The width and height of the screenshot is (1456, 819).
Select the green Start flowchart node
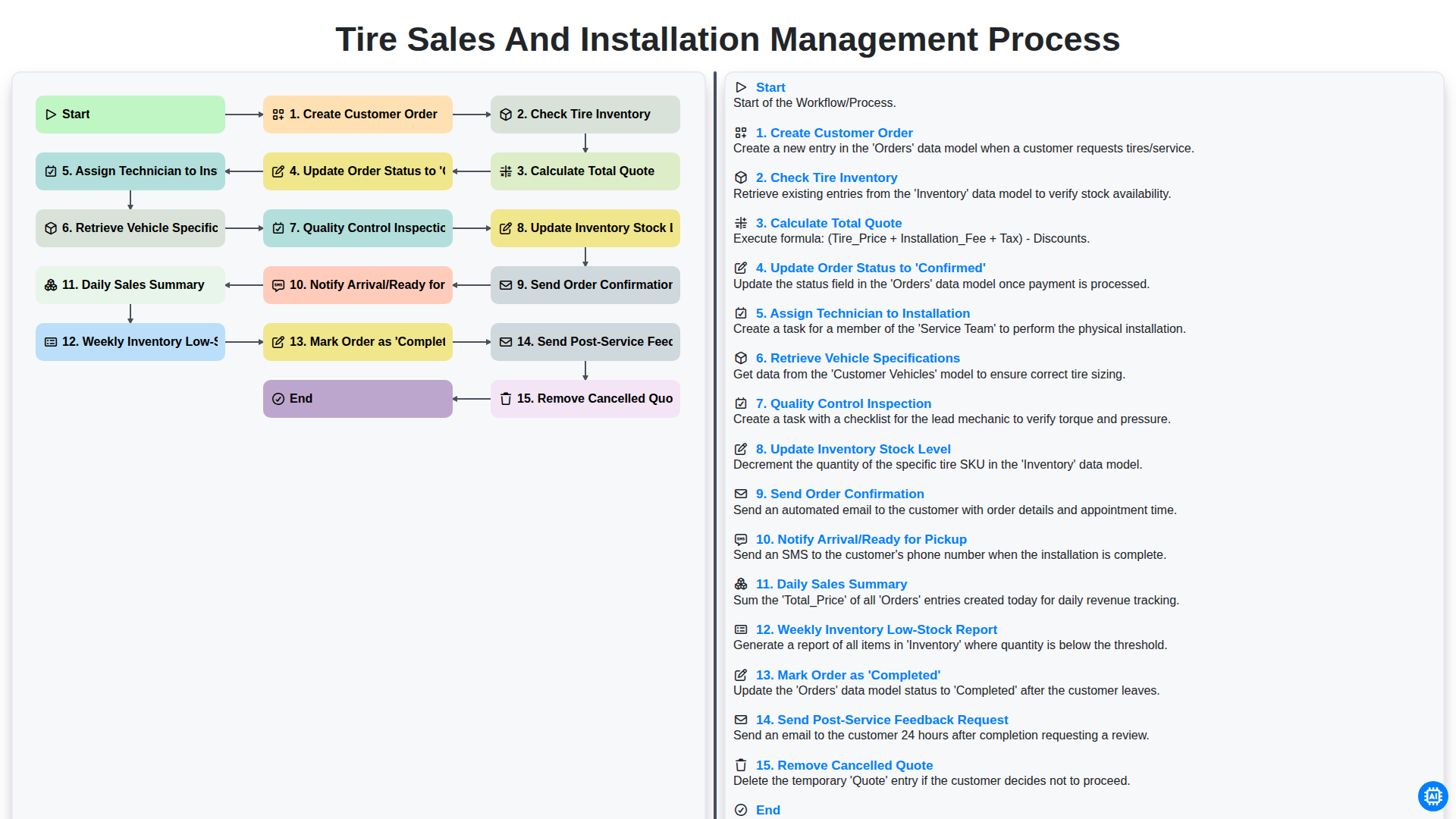pos(130,115)
